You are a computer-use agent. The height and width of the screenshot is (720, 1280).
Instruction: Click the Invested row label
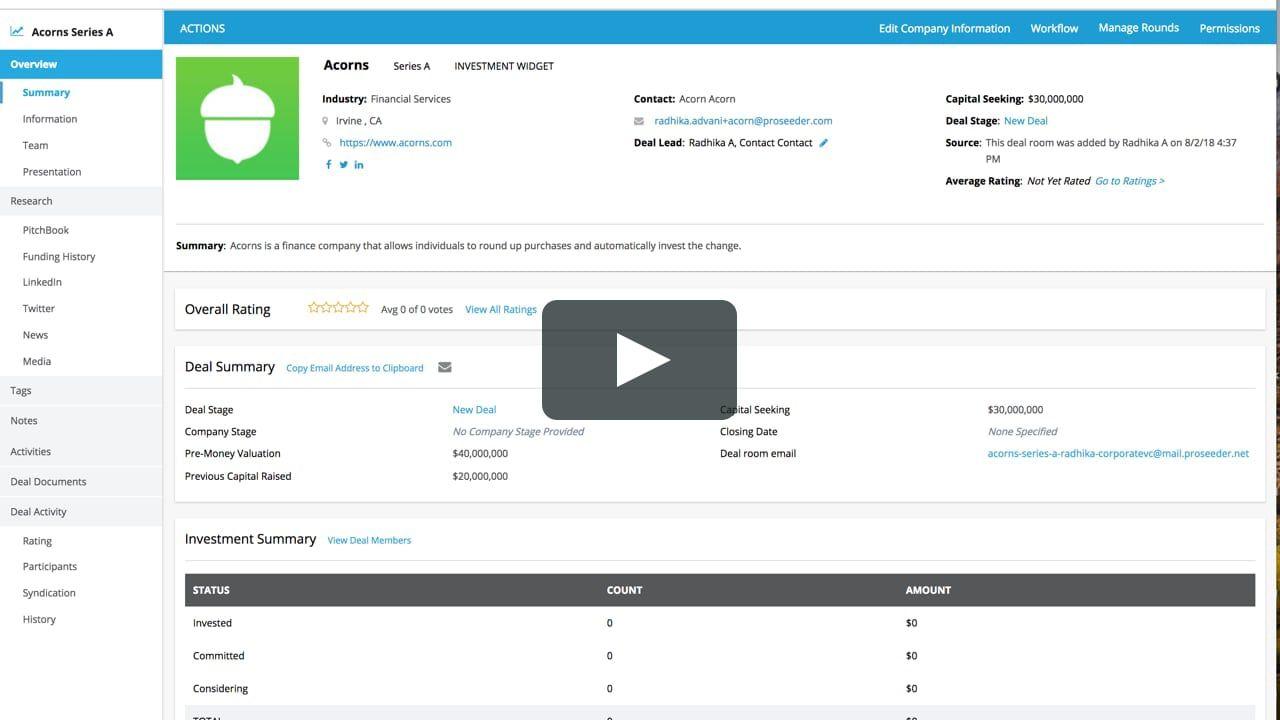pyautogui.click(x=212, y=623)
